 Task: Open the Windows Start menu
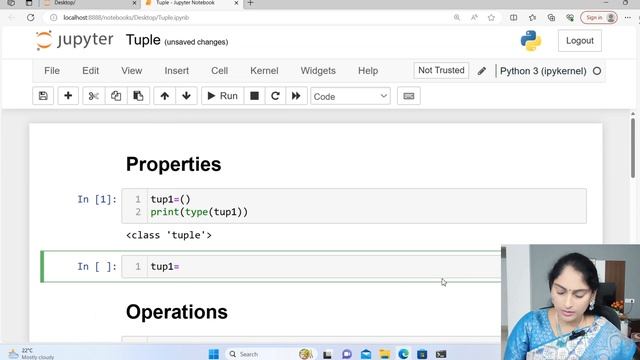click(x=213, y=354)
